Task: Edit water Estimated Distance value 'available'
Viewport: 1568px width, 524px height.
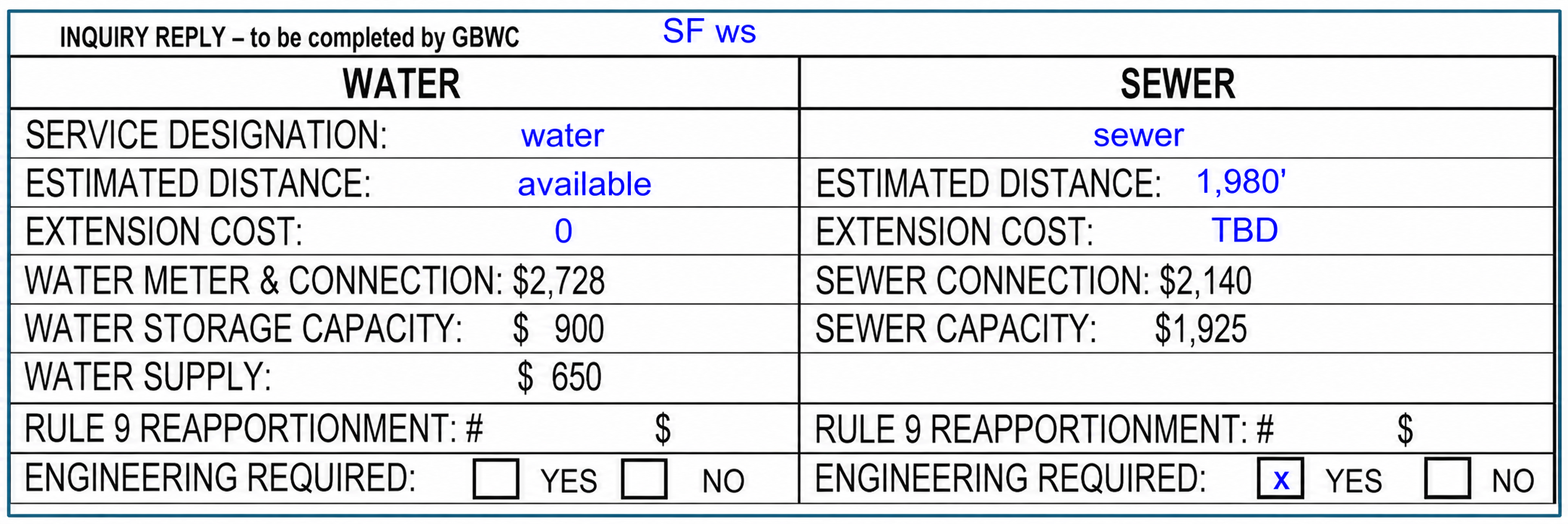Action: pyautogui.click(x=584, y=184)
